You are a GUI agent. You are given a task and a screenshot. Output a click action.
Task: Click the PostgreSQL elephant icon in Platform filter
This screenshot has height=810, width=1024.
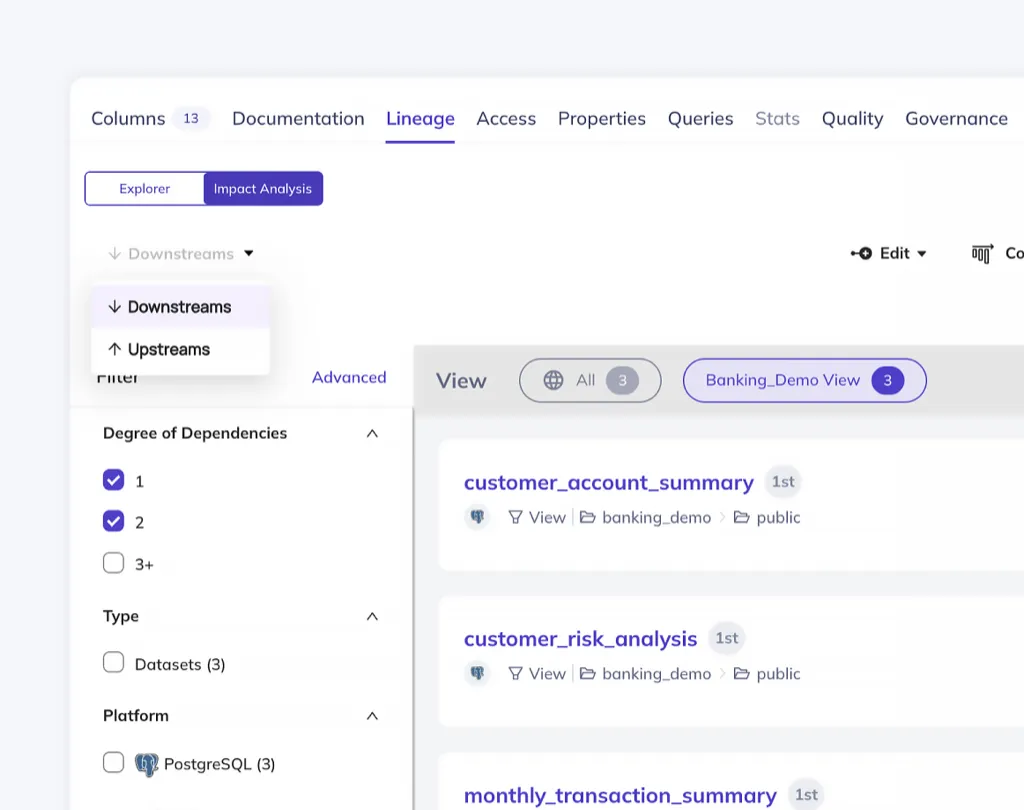click(x=146, y=764)
